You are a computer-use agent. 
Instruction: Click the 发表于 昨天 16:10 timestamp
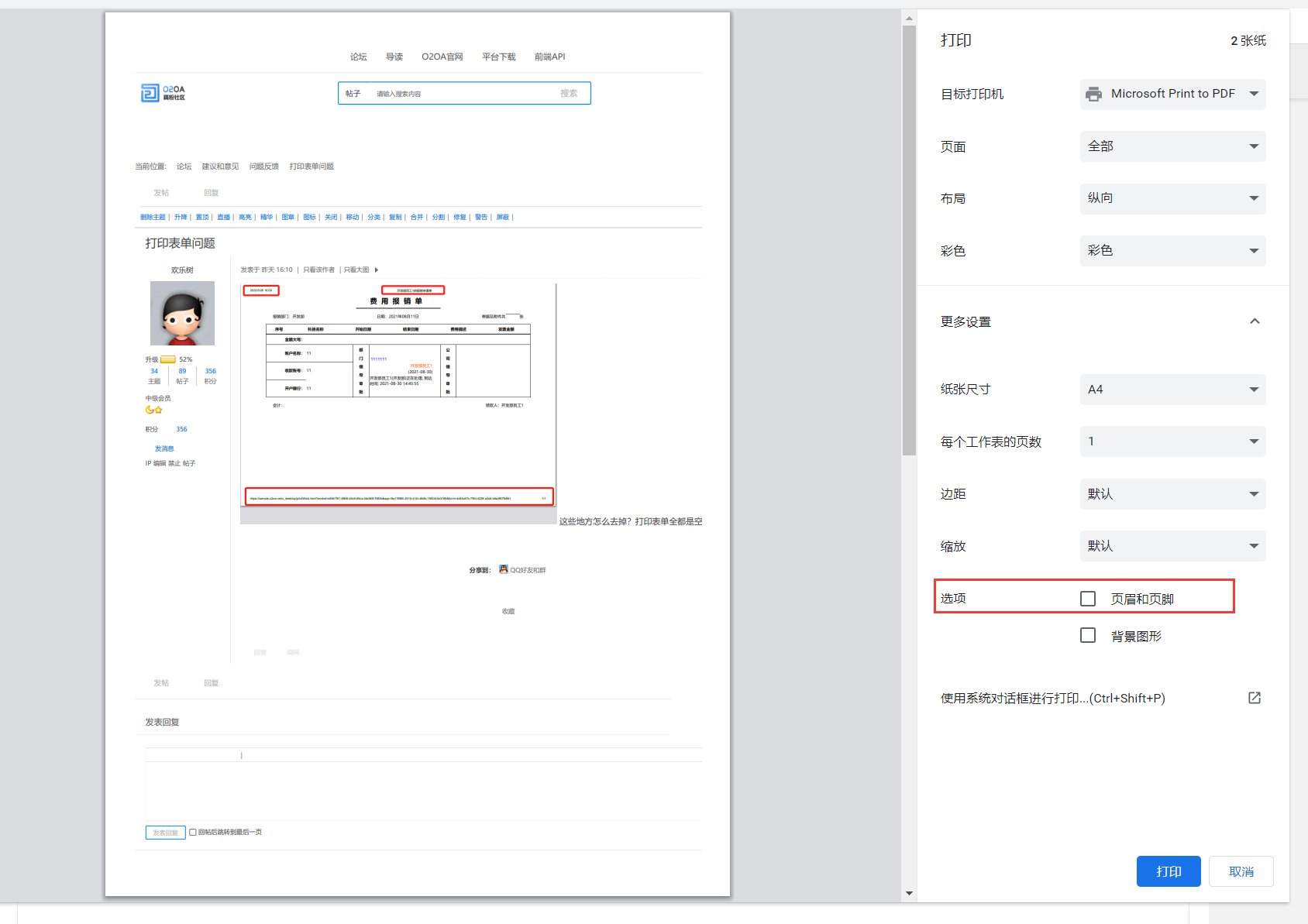click(x=267, y=270)
